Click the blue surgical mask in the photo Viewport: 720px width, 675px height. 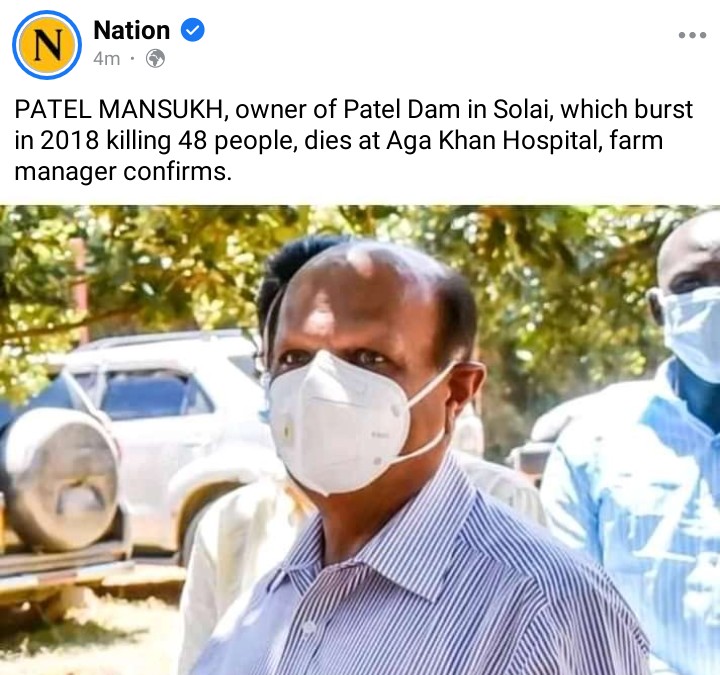coord(692,332)
